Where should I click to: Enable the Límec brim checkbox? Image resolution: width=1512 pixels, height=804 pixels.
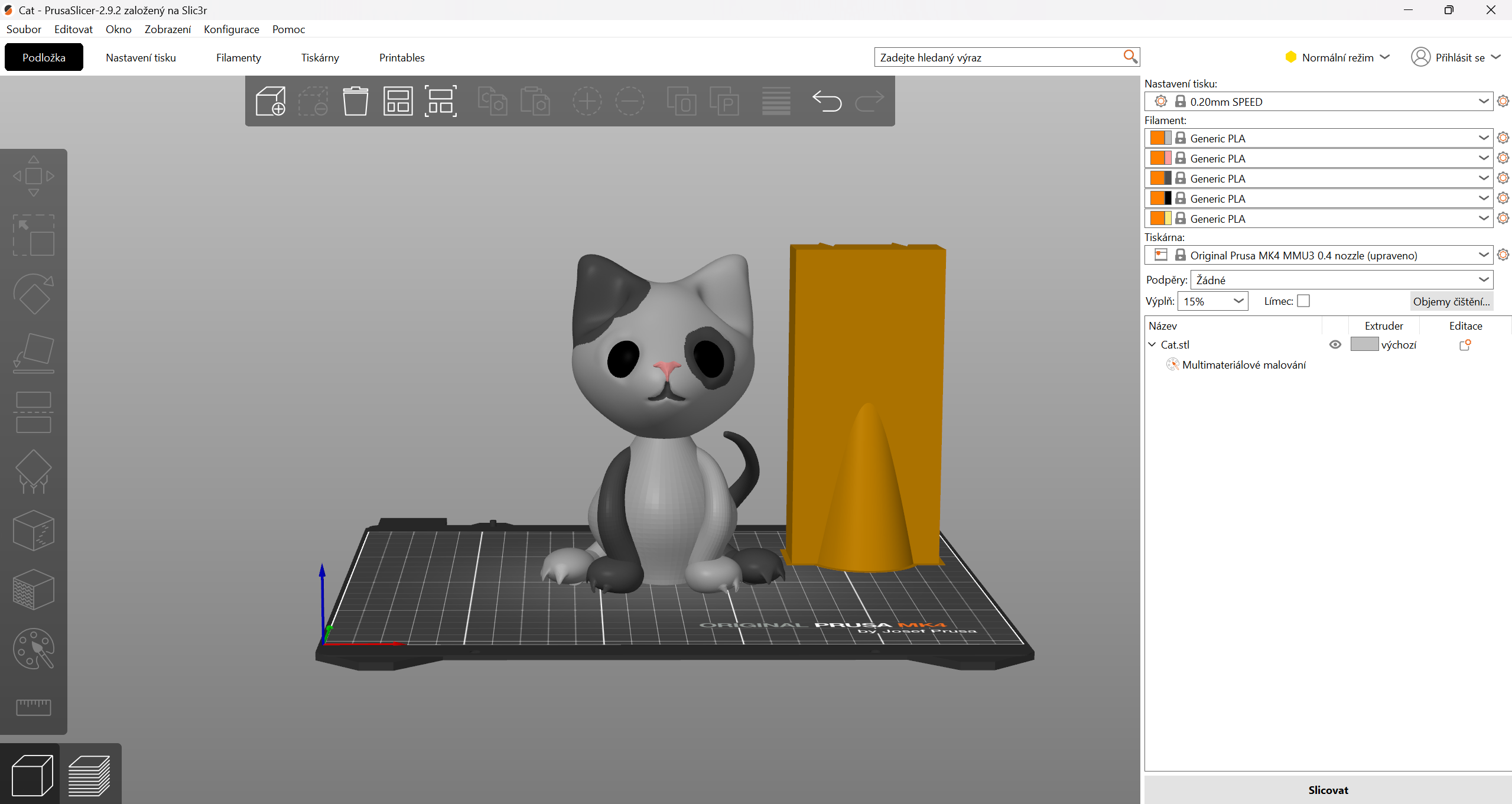[x=1303, y=301]
